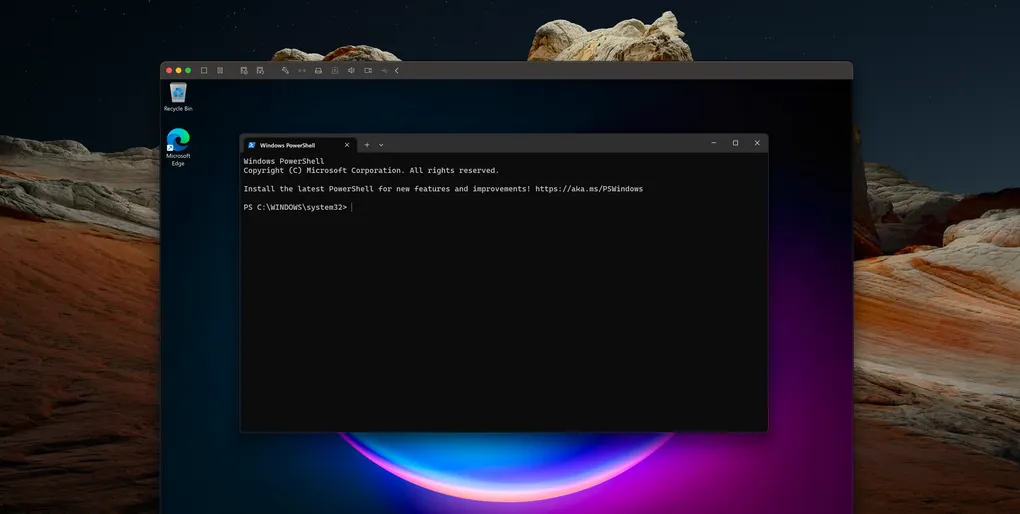Click the camera device icon in VM toolbar
Image resolution: width=1020 pixels, height=514 pixels.
click(368, 70)
